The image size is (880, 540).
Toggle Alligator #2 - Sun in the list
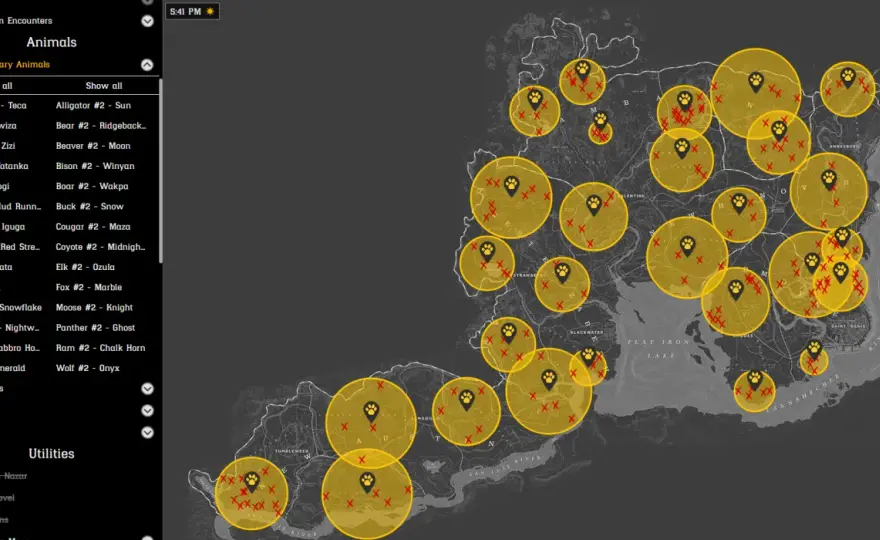pos(93,106)
